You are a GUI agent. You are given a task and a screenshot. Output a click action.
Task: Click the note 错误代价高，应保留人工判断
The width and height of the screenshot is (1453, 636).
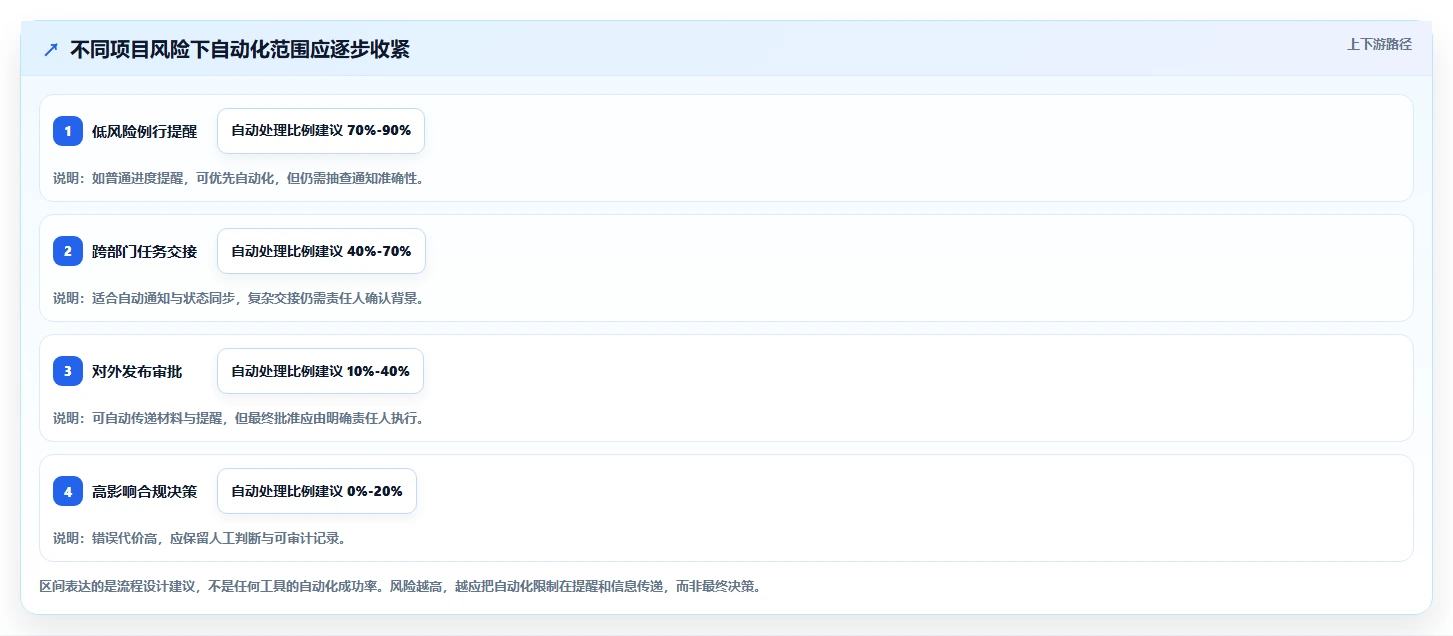[x=199, y=538]
